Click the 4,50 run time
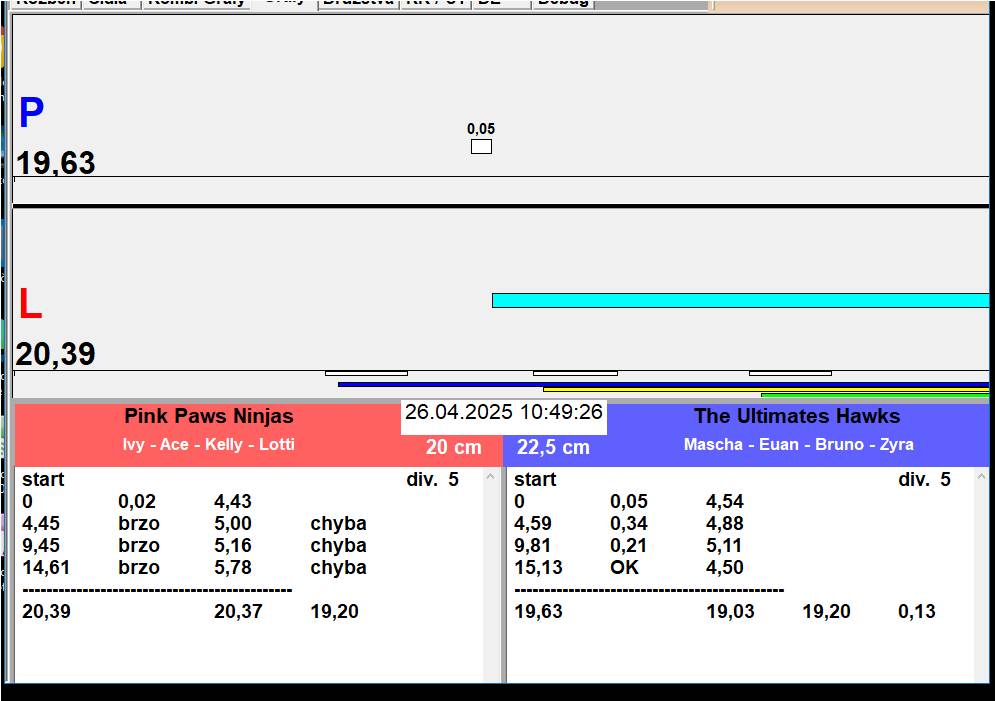 click(725, 568)
